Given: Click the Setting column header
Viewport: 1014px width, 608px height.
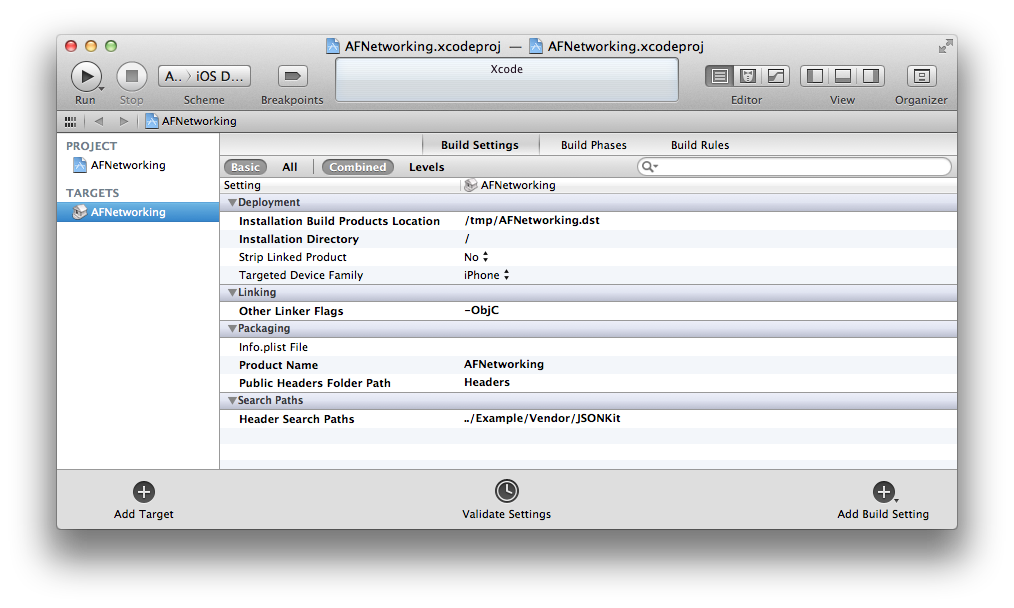Looking at the screenshot, I should pos(243,185).
